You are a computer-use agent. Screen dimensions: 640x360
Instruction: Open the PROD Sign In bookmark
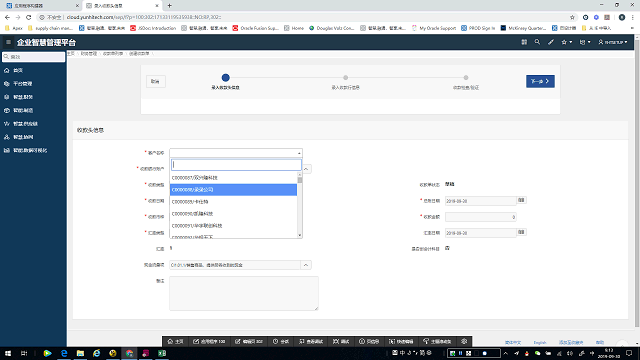point(478,28)
